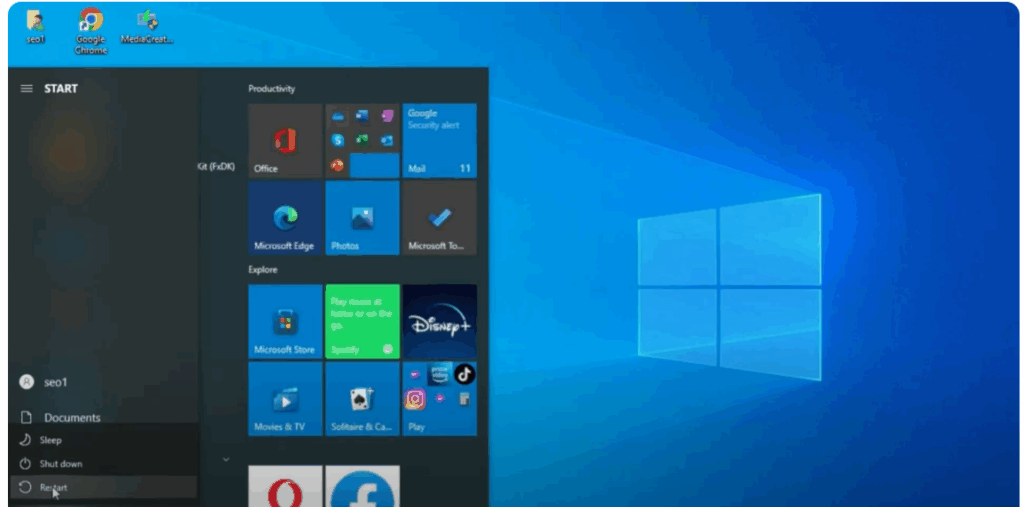
Task: Click the Skype icon in apps tile
Action: pos(338,140)
